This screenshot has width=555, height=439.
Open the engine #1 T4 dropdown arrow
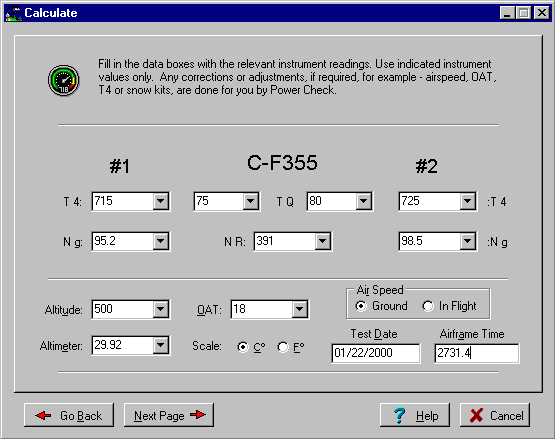click(x=161, y=201)
